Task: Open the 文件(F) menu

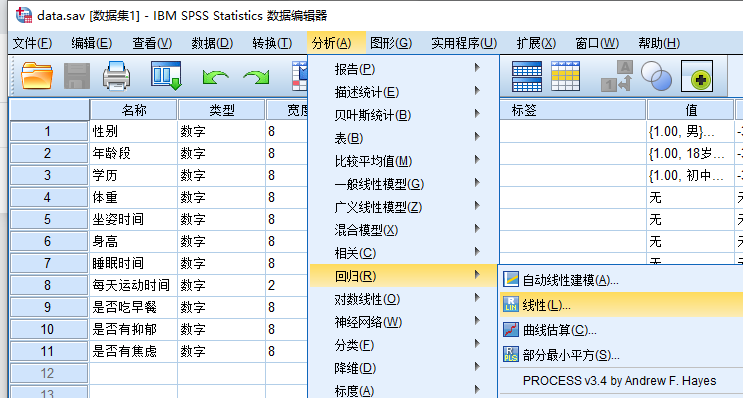Action: click(x=32, y=44)
